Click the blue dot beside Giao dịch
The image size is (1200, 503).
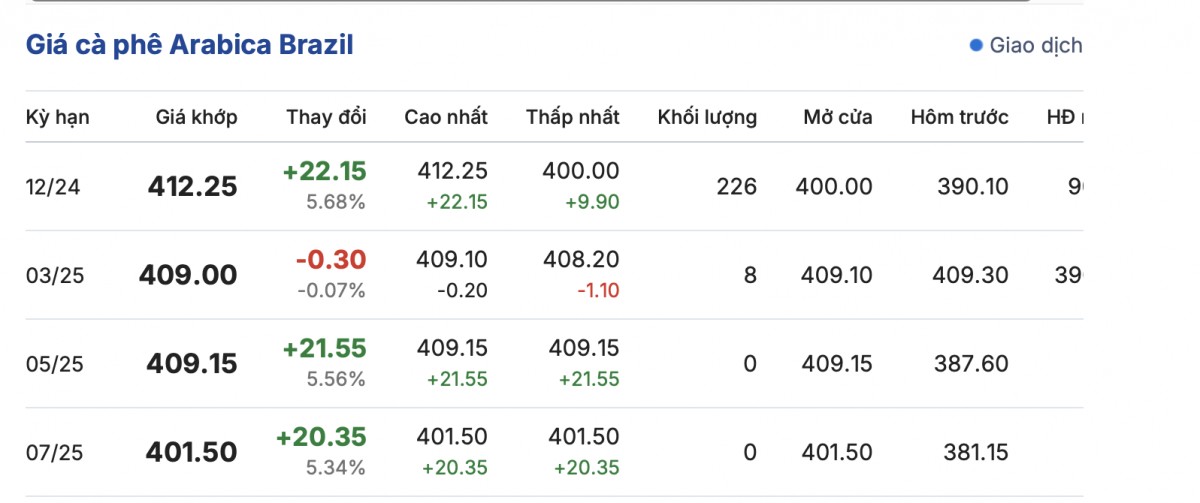pos(976,45)
